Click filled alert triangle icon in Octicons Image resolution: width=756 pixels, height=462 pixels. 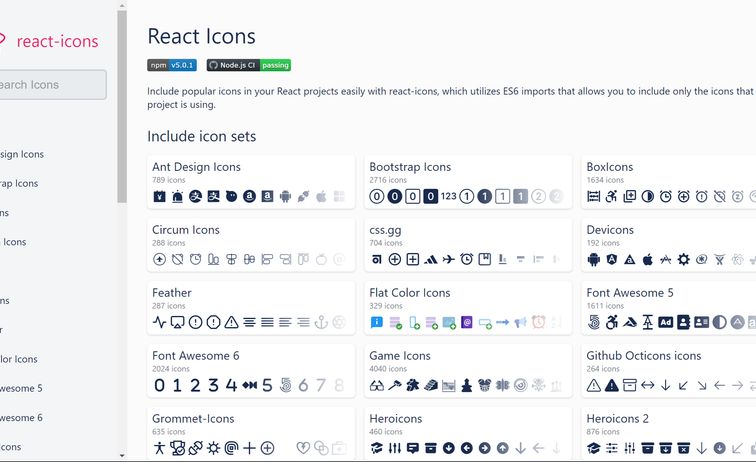click(611, 385)
